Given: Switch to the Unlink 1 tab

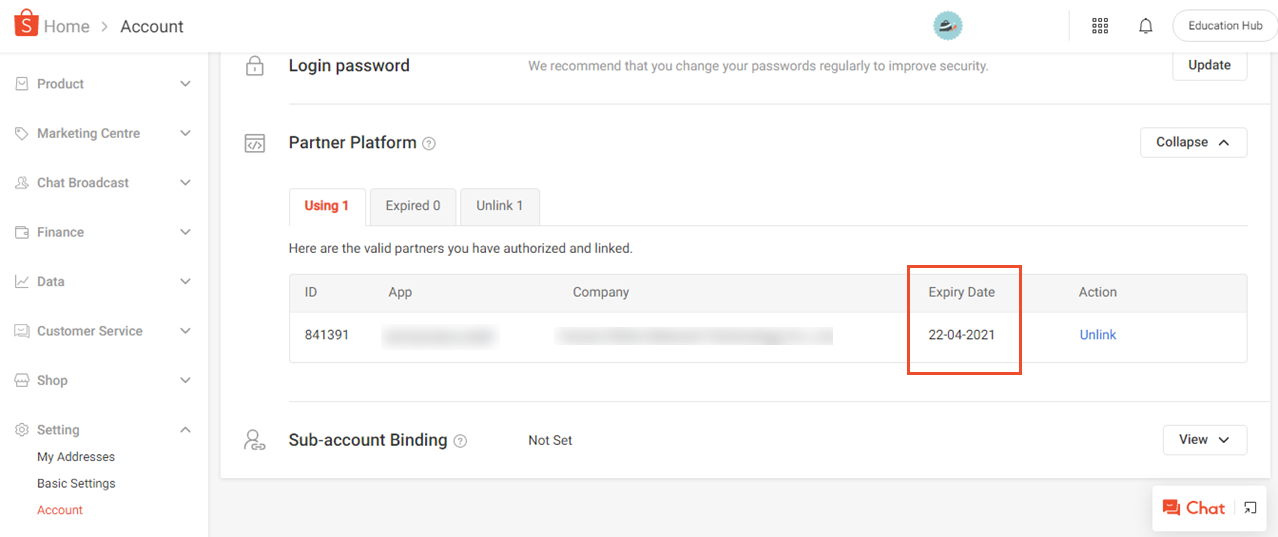Looking at the screenshot, I should pos(499,206).
